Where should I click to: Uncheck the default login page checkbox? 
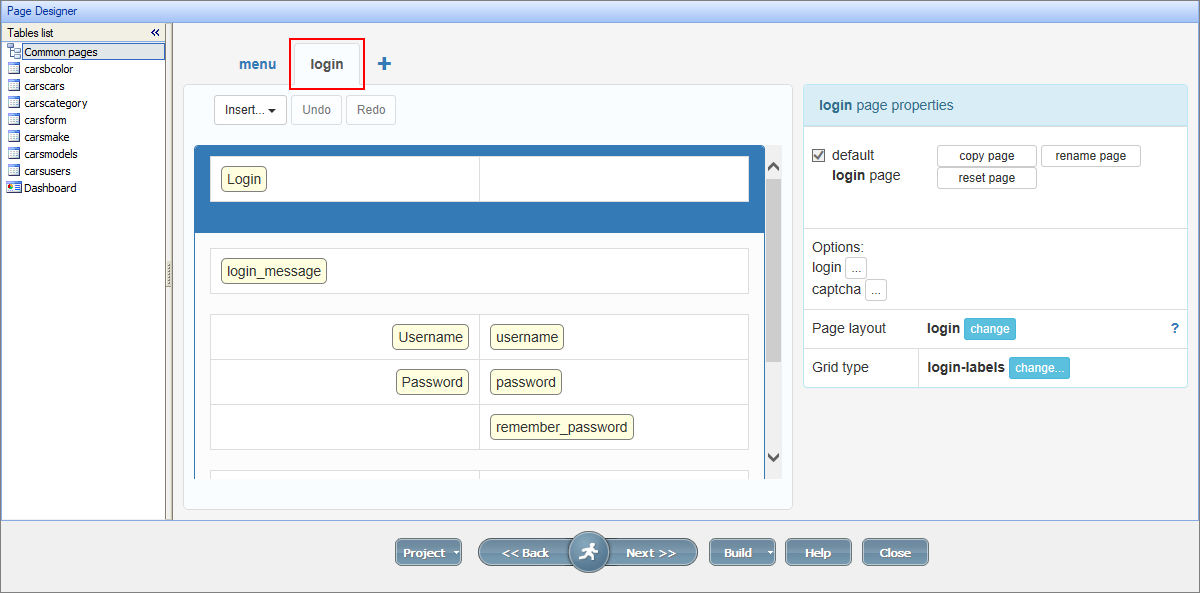(x=818, y=155)
